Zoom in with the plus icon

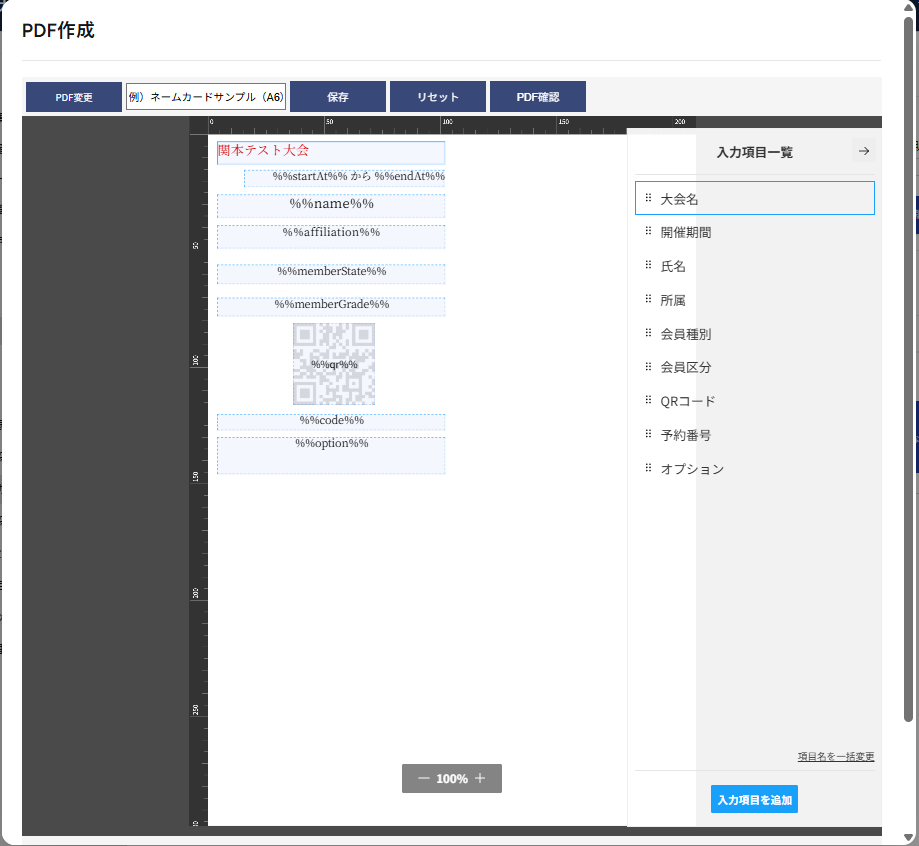click(480, 778)
